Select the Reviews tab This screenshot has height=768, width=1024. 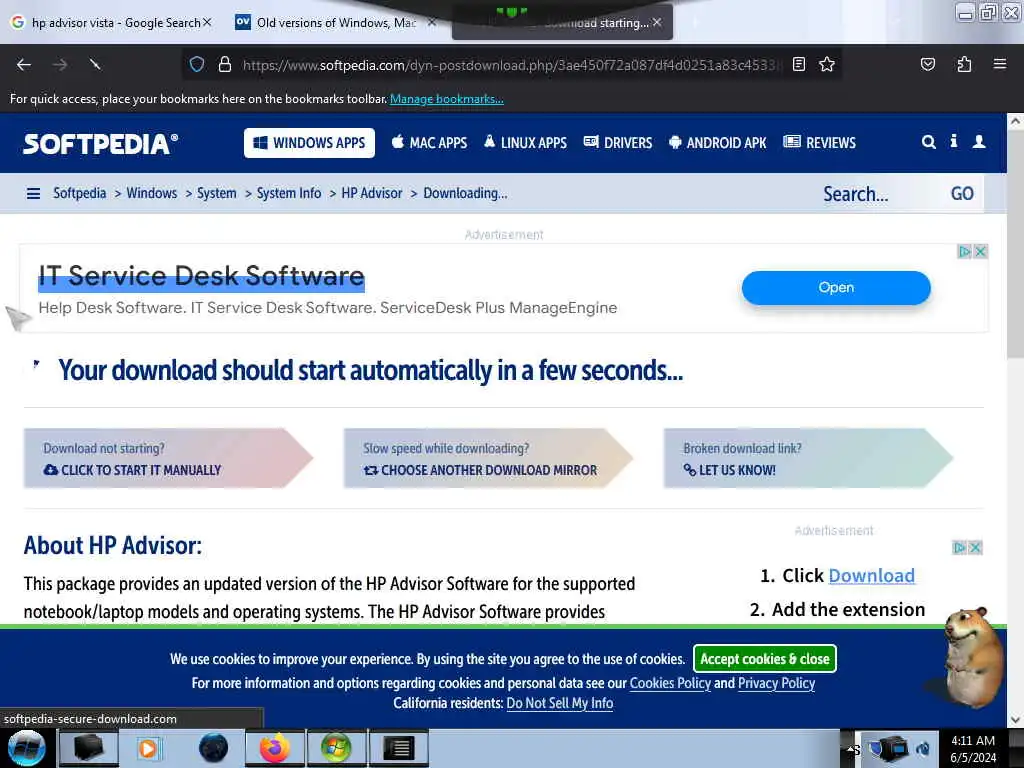point(820,142)
